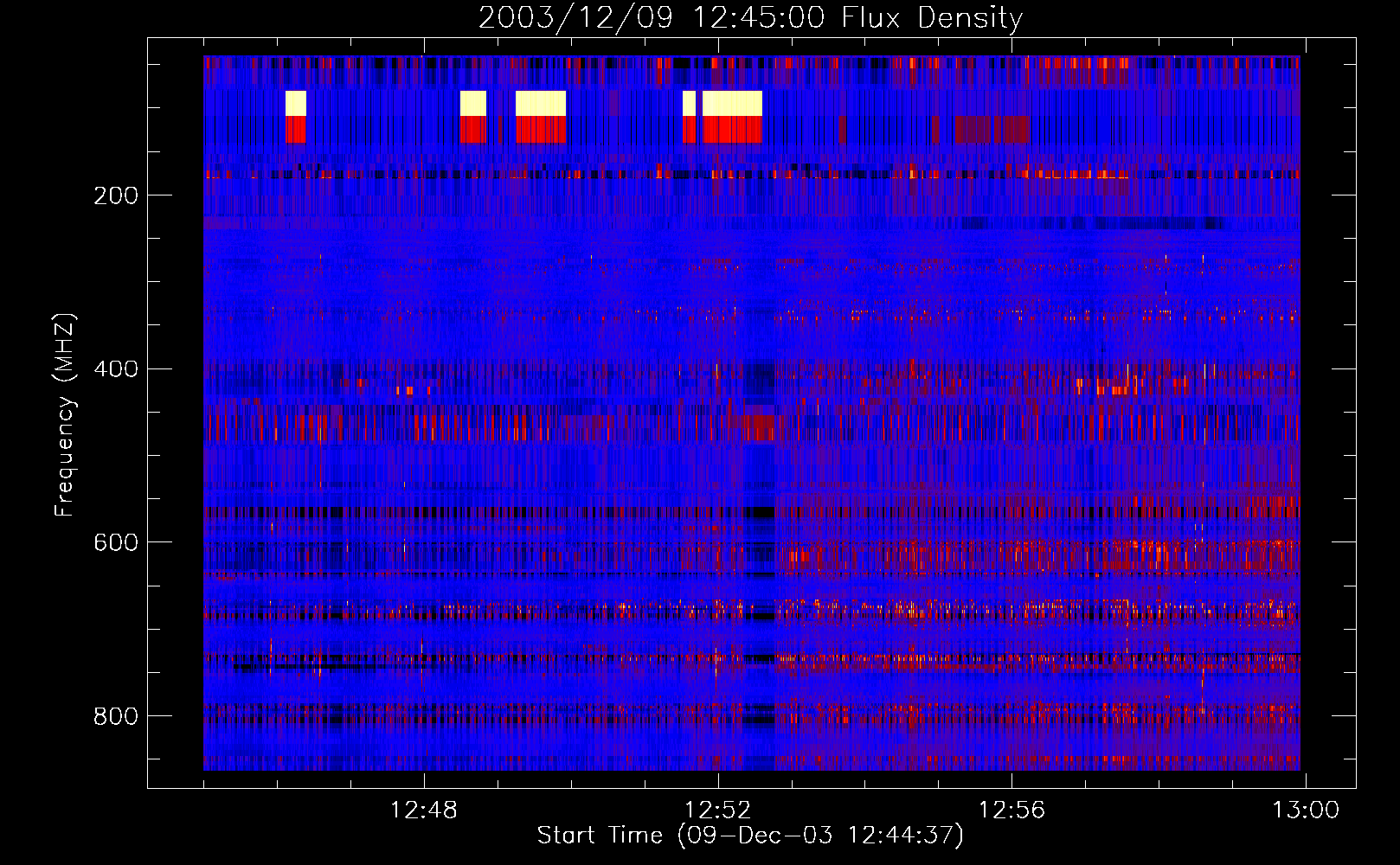Click the 12:48 time tick label
1400x865 pixels.
coord(423,811)
